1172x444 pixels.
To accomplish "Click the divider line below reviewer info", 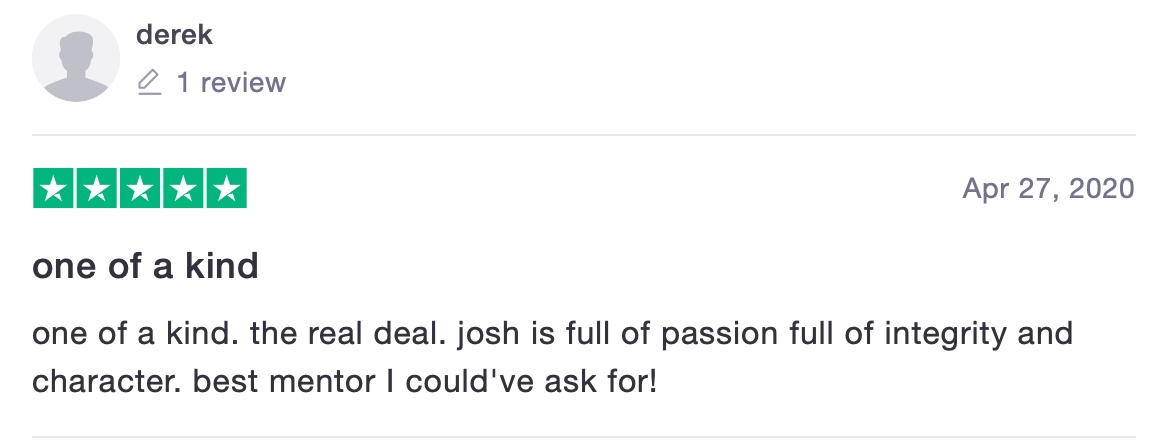I will 584,135.
